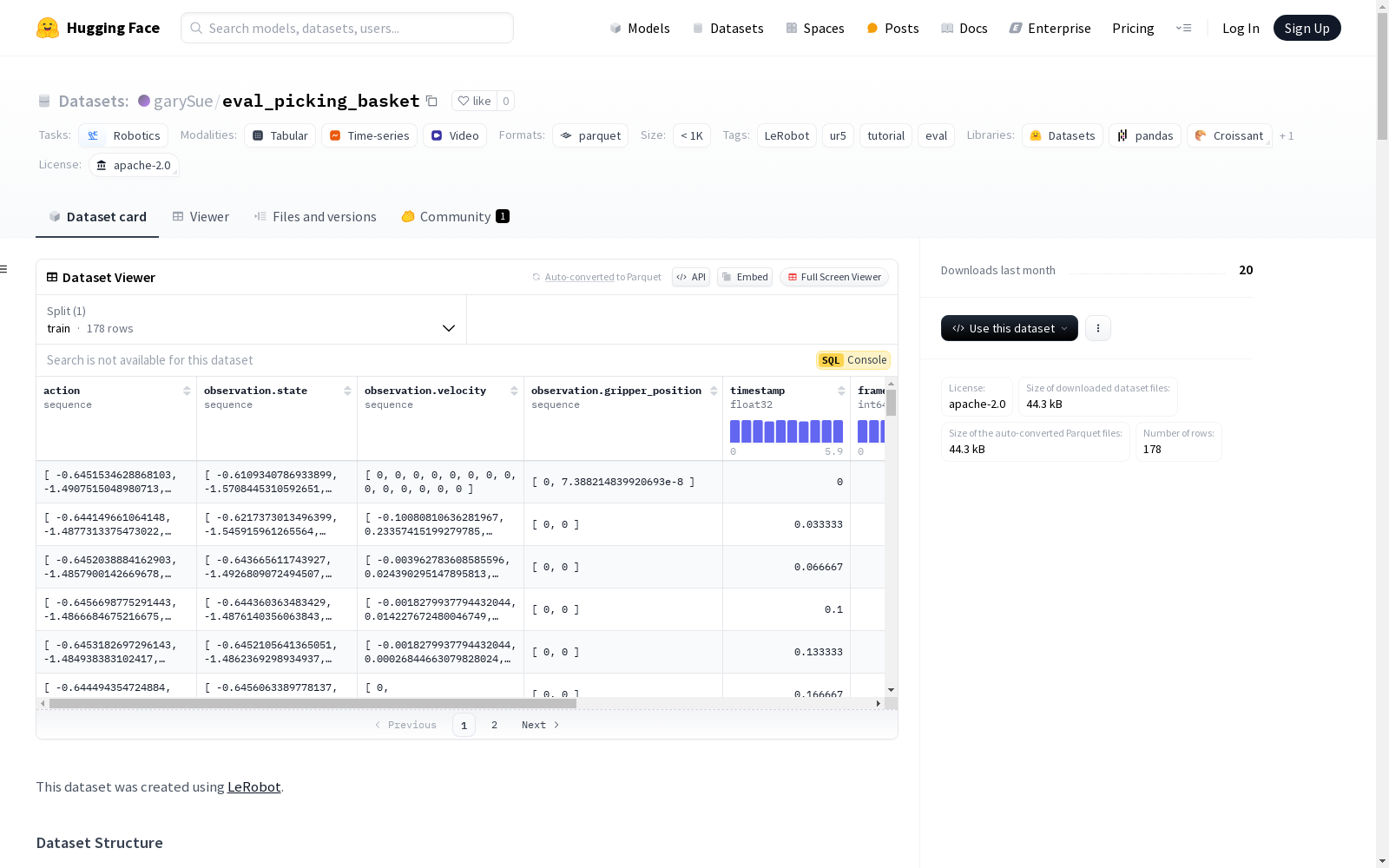Viewport: 1389px width, 868px height.
Task: Sort the observation.velocity column
Action: point(514,391)
